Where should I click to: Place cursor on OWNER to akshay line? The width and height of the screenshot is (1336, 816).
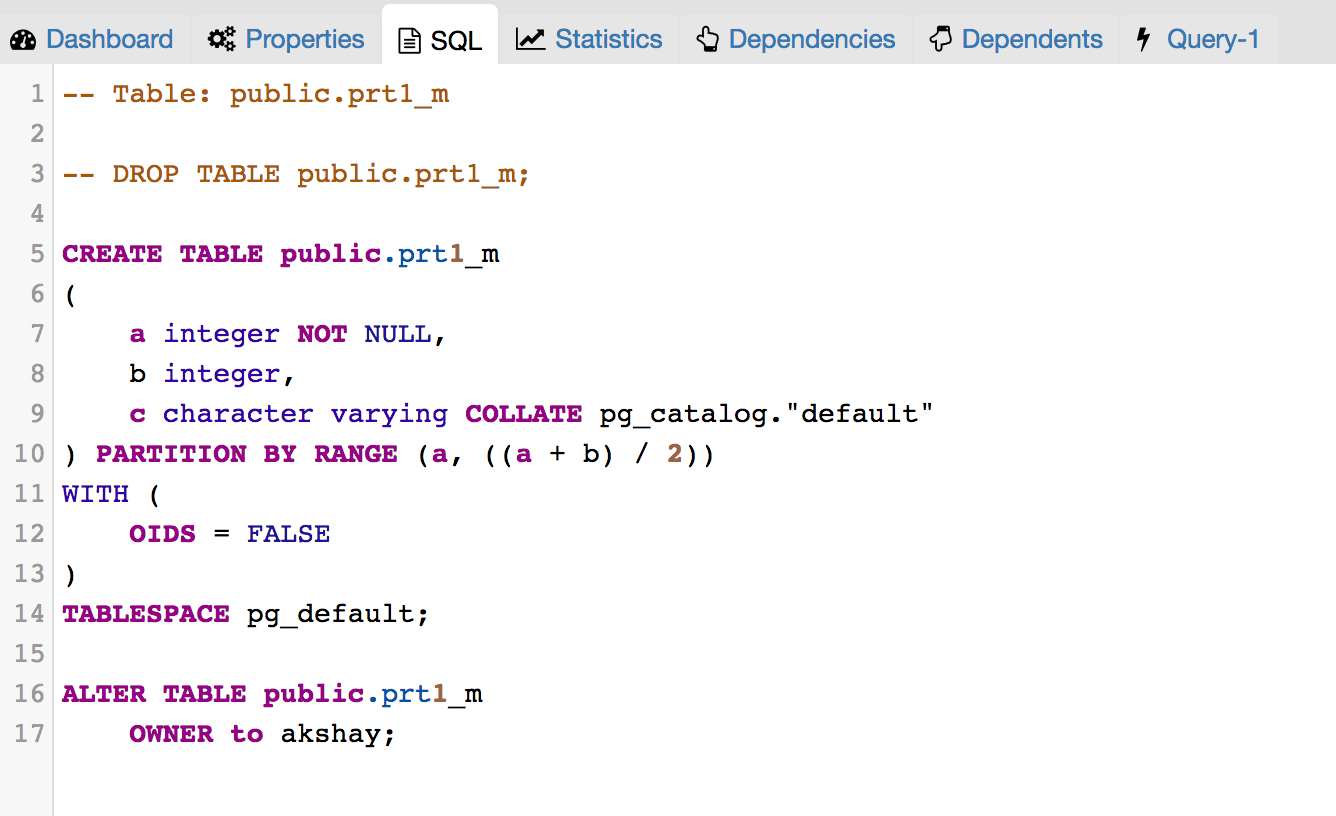coord(262,734)
